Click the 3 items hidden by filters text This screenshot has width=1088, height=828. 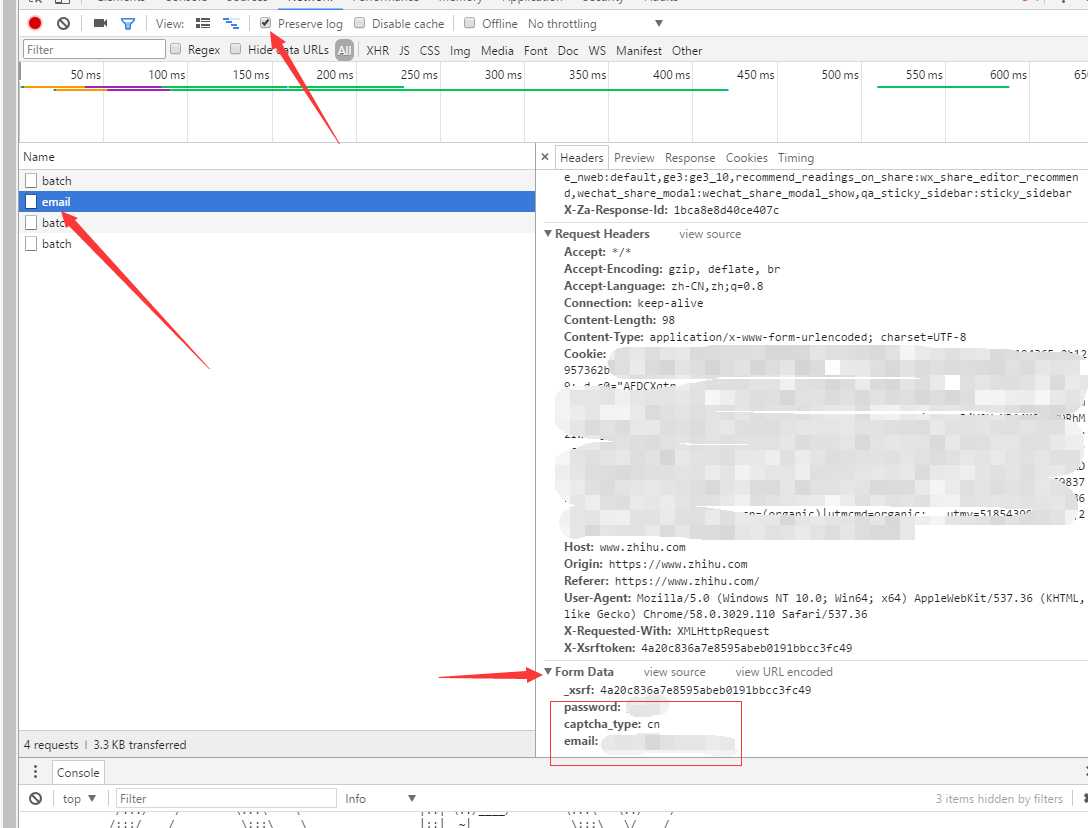(x=999, y=799)
